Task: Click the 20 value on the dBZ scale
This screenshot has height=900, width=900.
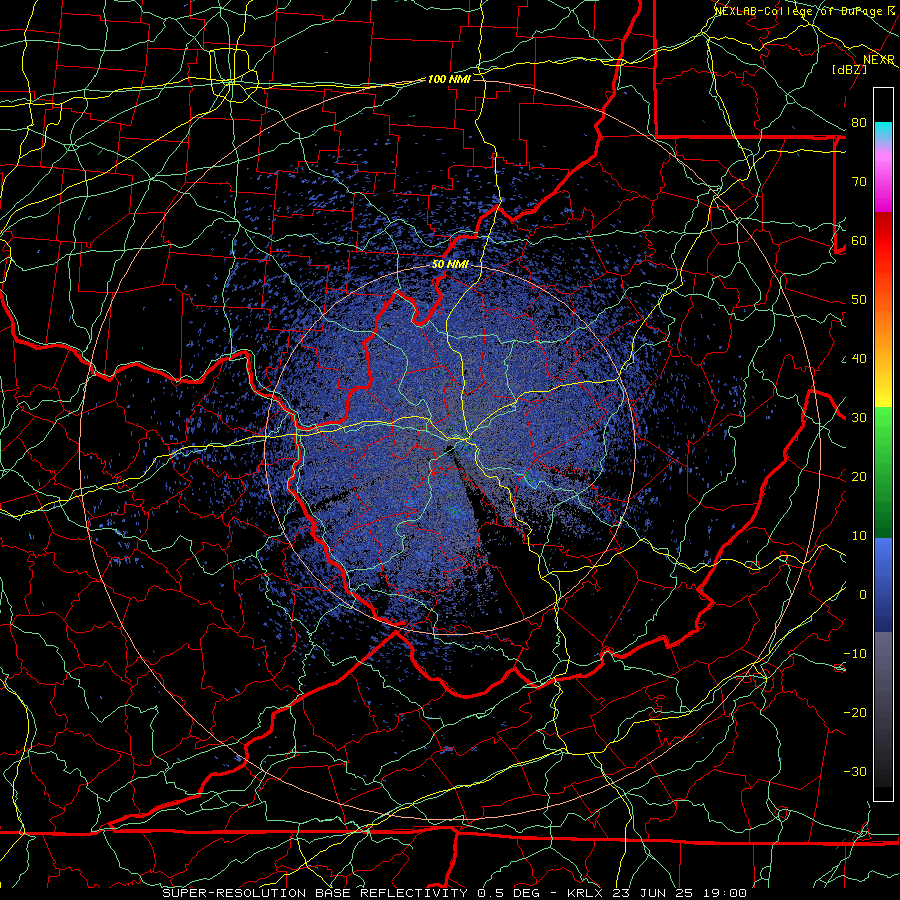Action: tap(859, 477)
